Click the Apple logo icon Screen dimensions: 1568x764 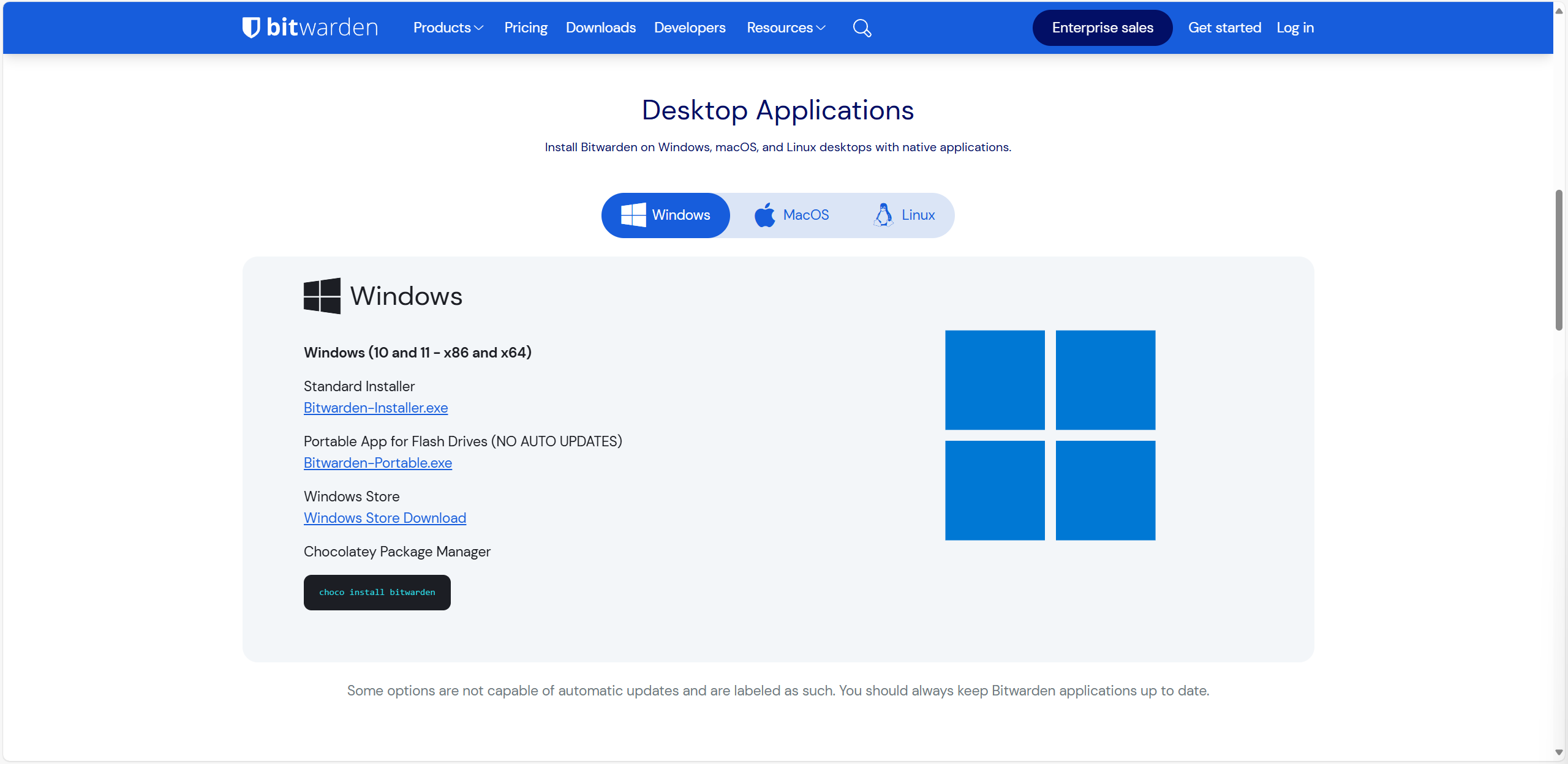click(764, 215)
